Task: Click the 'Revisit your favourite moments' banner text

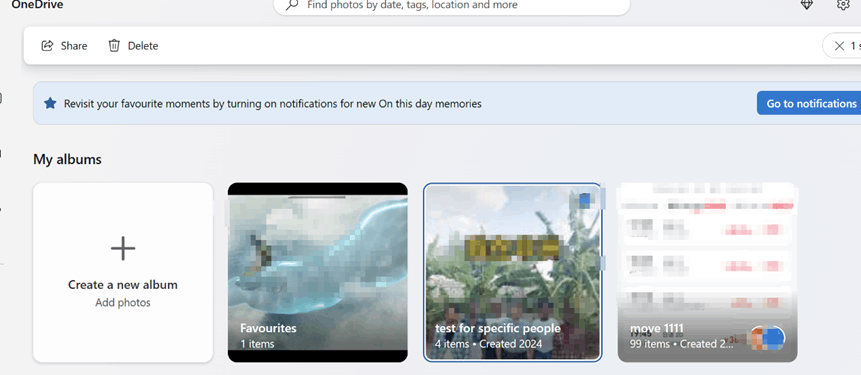Action: click(273, 103)
